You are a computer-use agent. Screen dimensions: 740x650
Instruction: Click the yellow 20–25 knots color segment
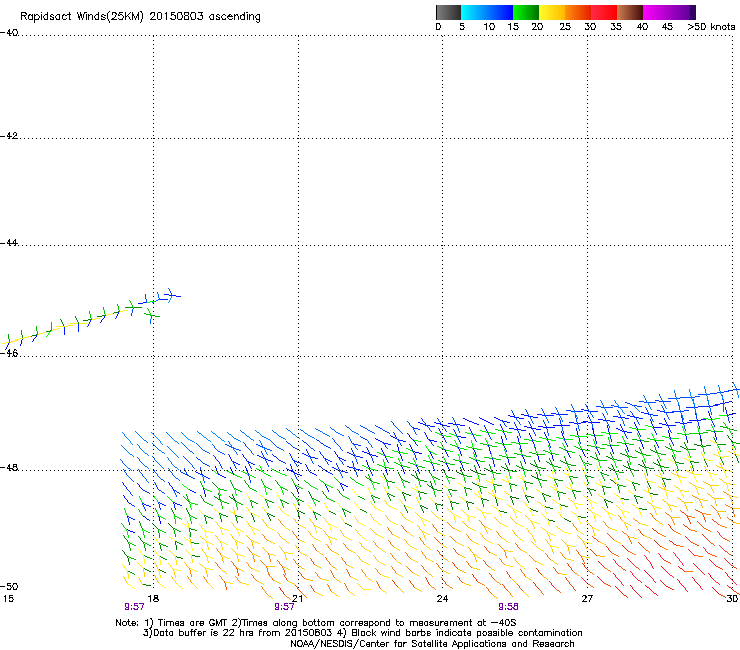pos(552,12)
